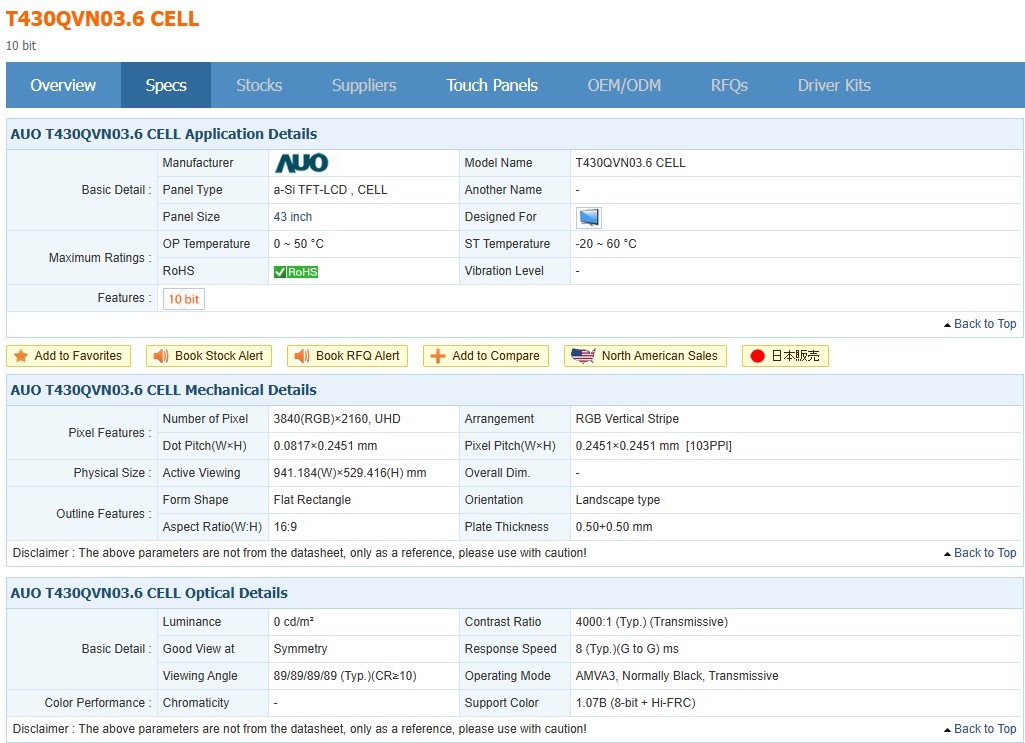Click the US flag for North American Sales
Image resolution: width=1025 pixels, height=743 pixels.
(x=584, y=356)
